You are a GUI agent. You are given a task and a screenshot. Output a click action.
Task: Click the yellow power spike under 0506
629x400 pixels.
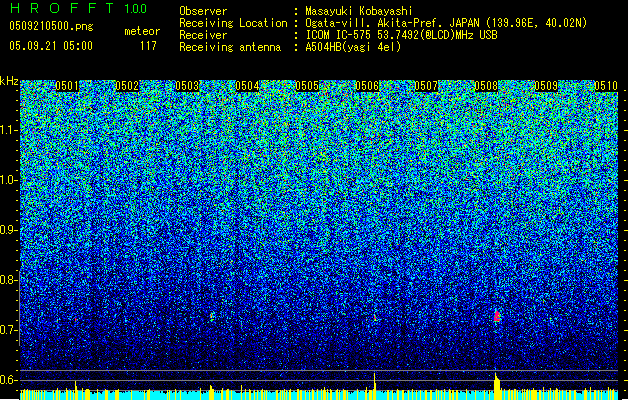click(x=375, y=386)
